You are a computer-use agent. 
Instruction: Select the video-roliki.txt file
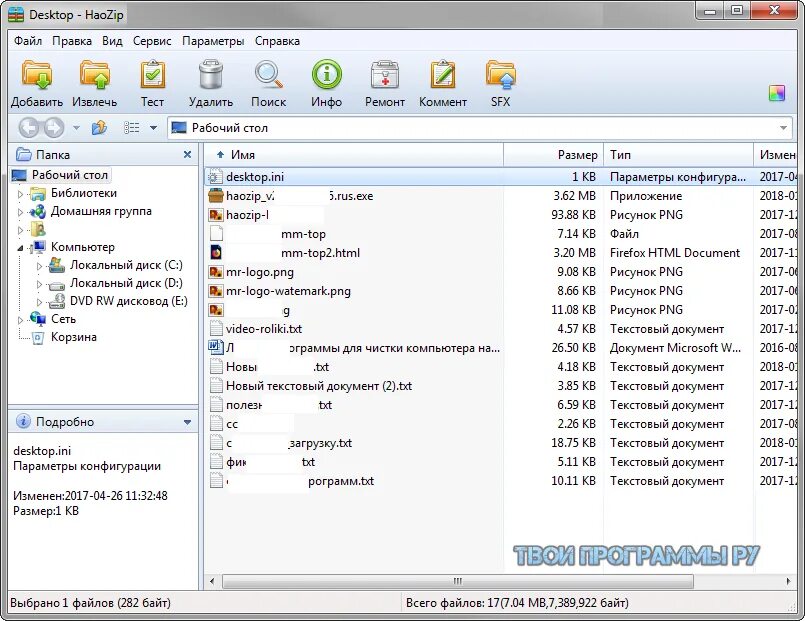point(264,329)
